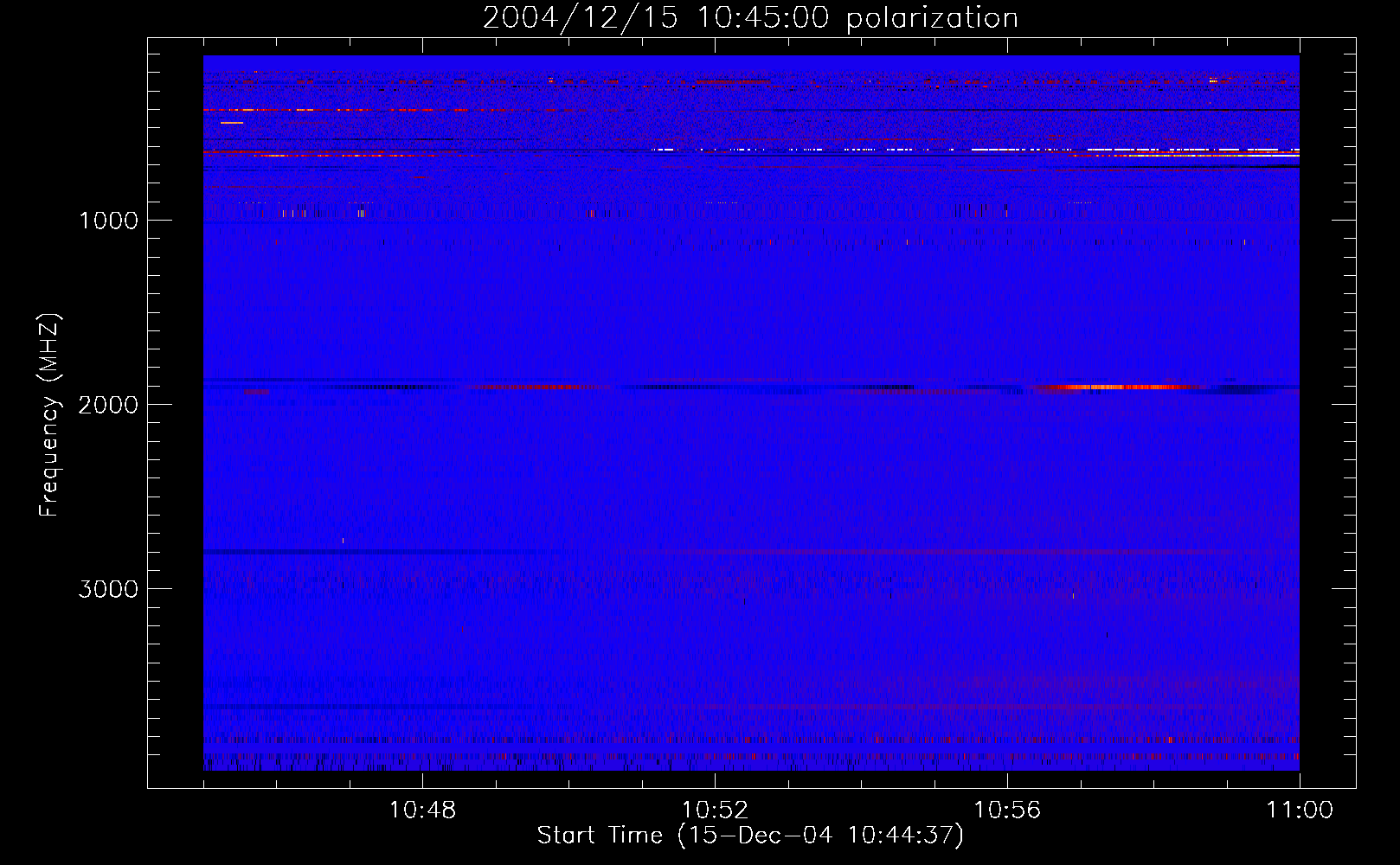
Task: Click the '10:48' time tick label
Action: pyautogui.click(x=422, y=811)
